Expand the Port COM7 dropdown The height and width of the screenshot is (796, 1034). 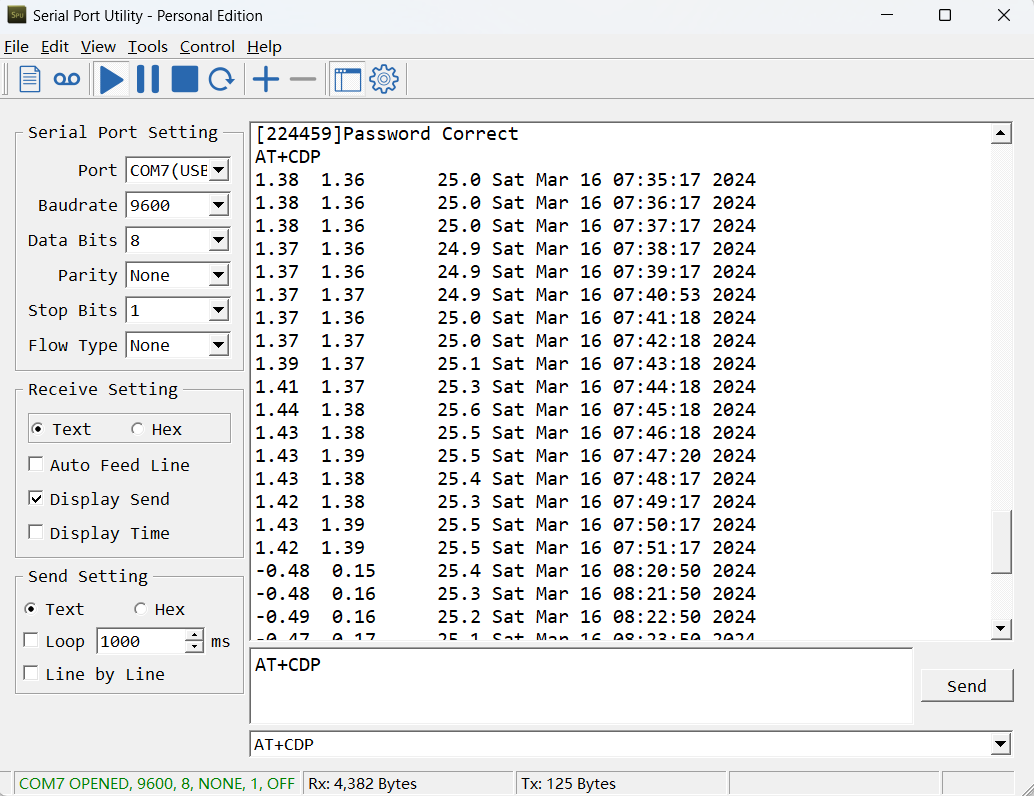click(219, 170)
